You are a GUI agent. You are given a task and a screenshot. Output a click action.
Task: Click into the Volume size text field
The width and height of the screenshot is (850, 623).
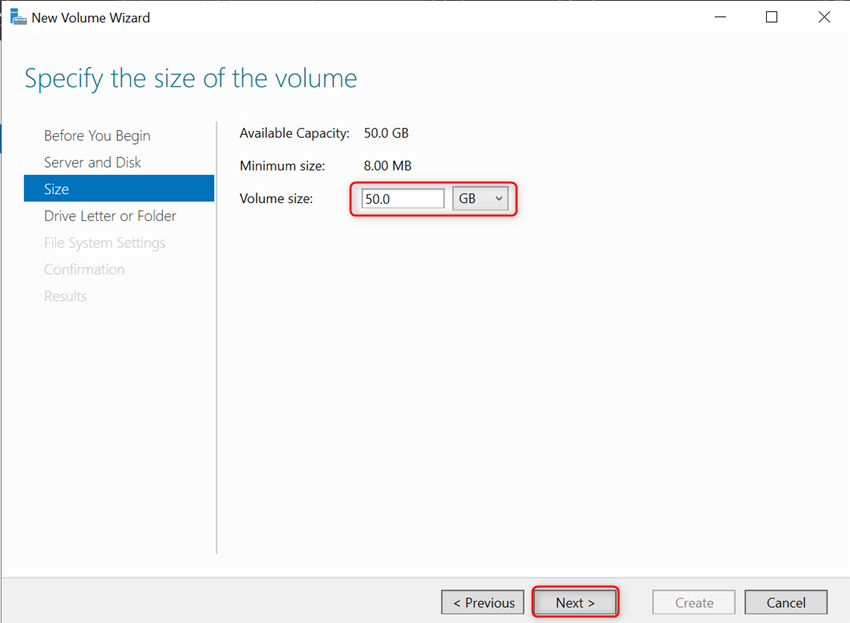coord(402,199)
